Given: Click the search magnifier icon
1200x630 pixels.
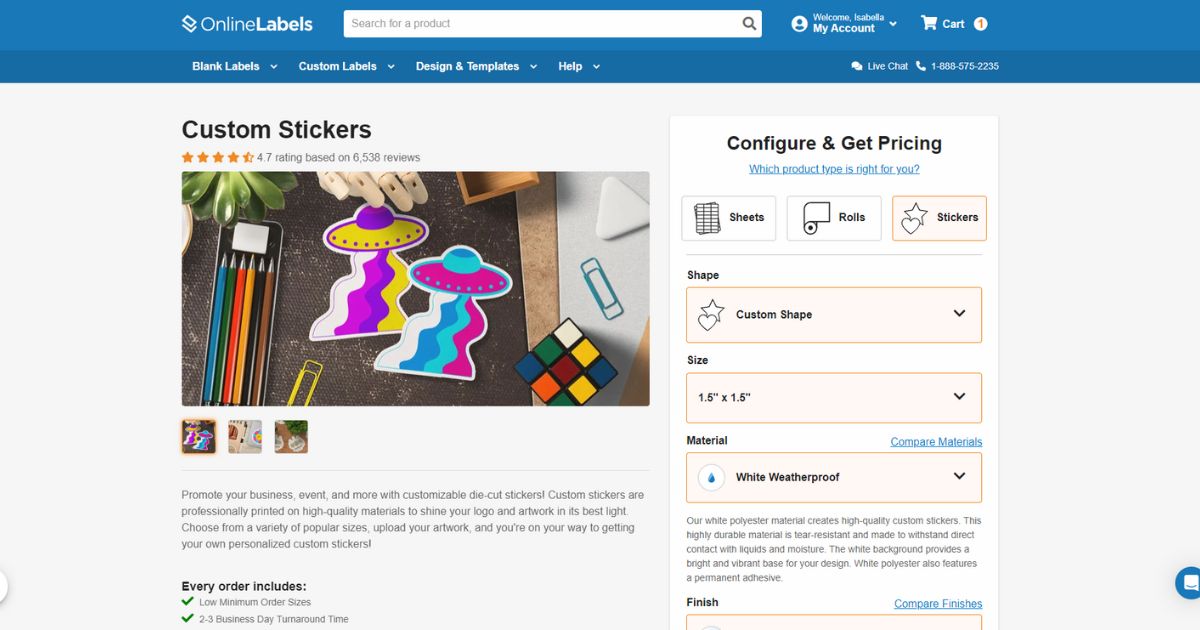Looking at the screenshot, I should (749, 23).
